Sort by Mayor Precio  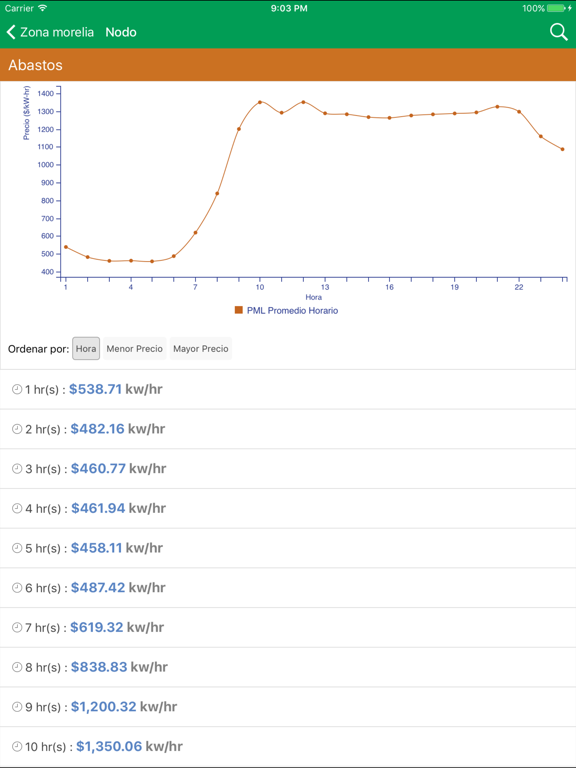tap(201, 349)
